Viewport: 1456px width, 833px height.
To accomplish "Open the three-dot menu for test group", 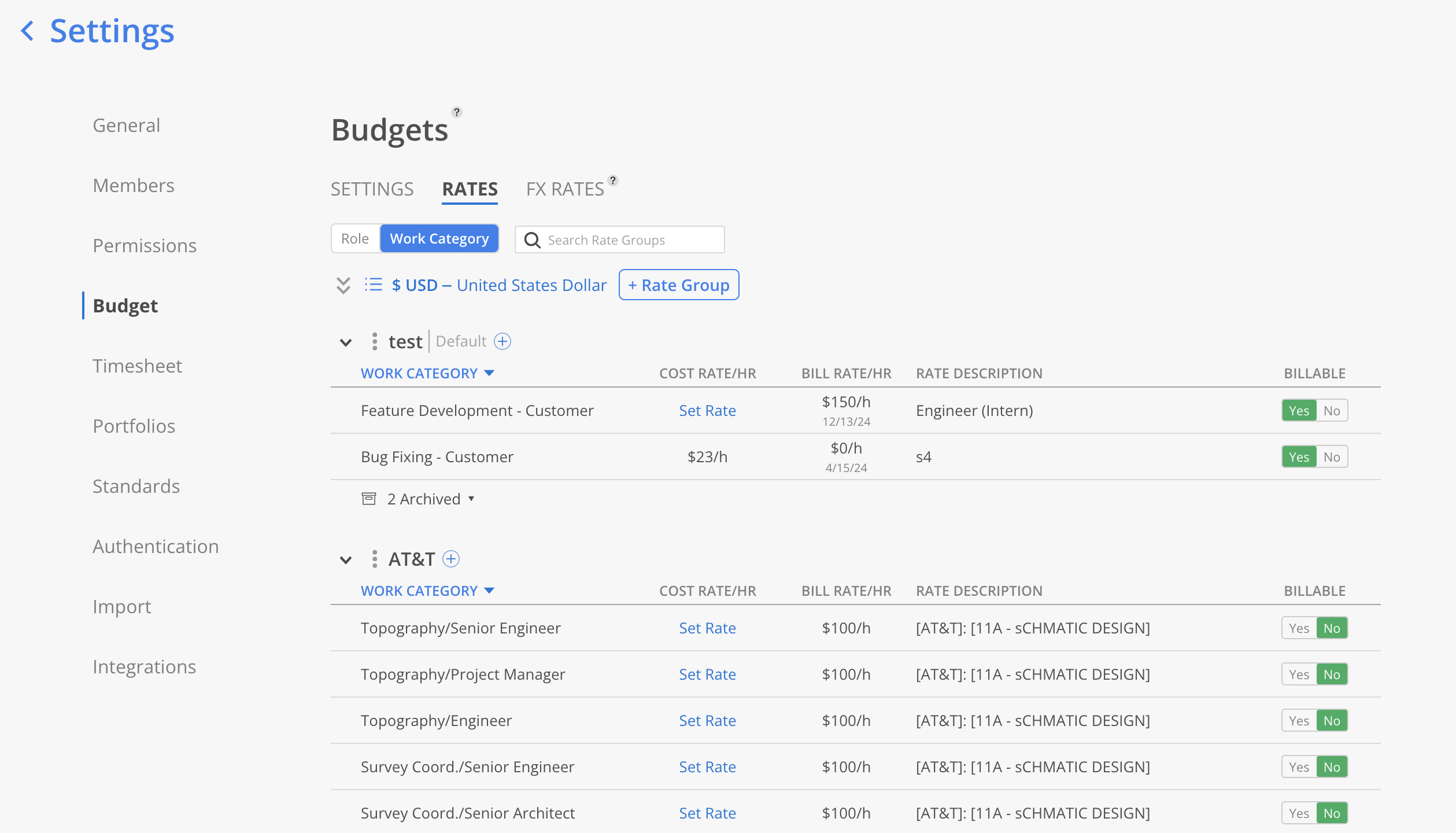I will [375, 341].
